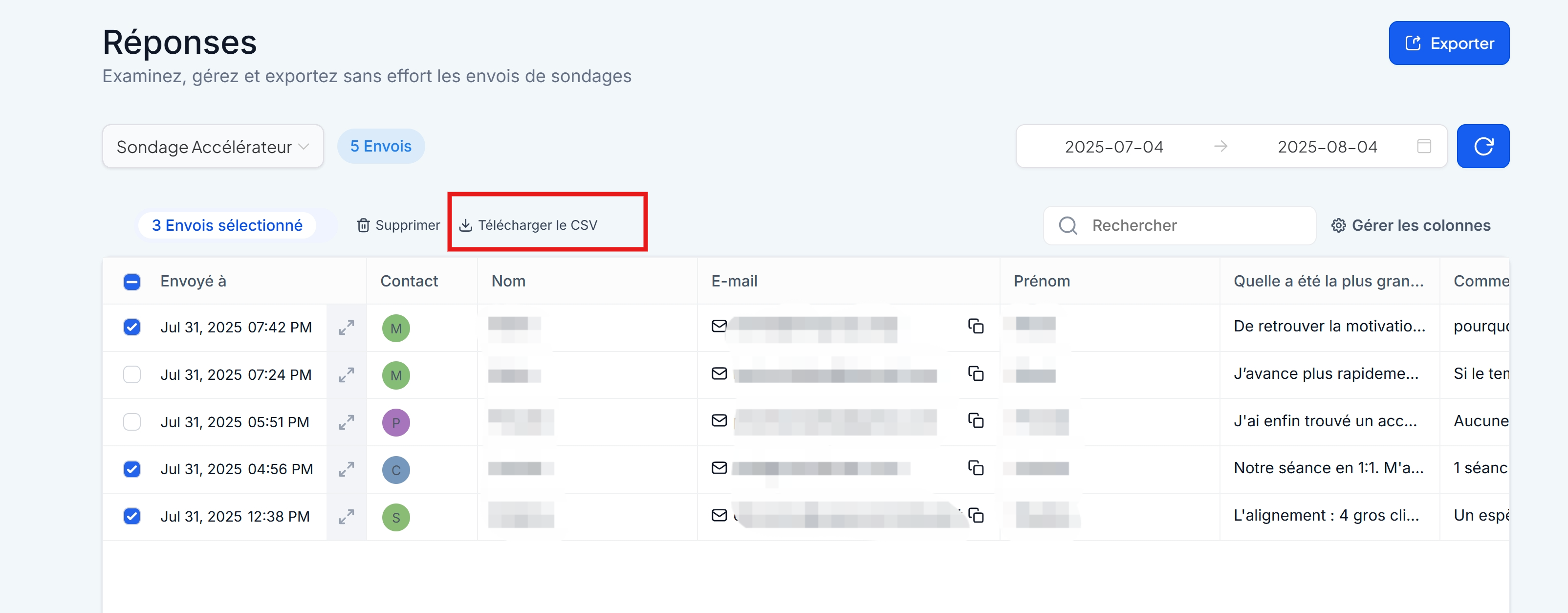The height and width of the screenshot is (613, 1568).
Task: Open end date 2025-08-04 picker
Action: coord(1327,147)
